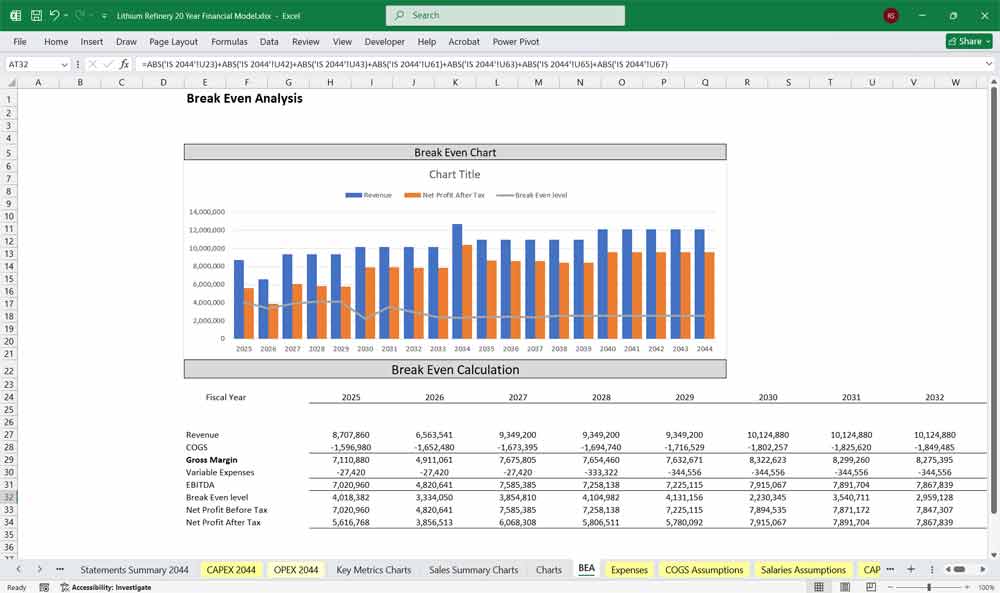Click the zoom slider in status bar
Image resolution: width=1000 pixels, height=593 pixels.
[x=929, y=587]
